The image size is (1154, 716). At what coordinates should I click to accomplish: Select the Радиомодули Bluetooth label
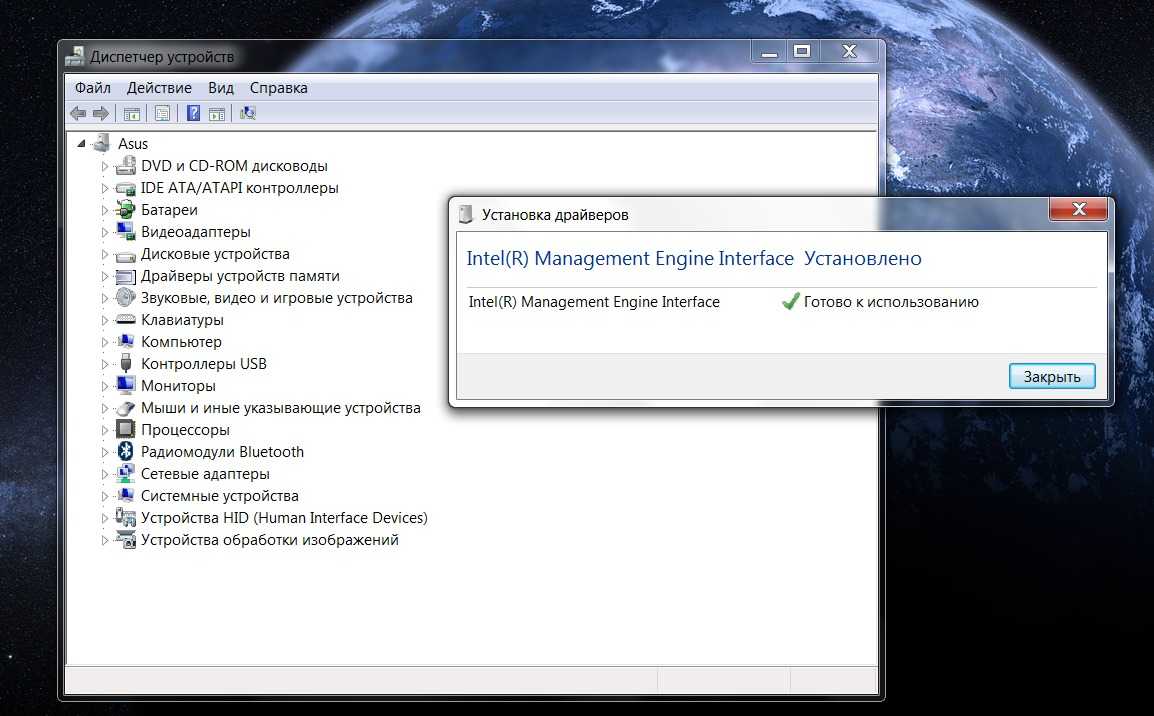point(222,452)
